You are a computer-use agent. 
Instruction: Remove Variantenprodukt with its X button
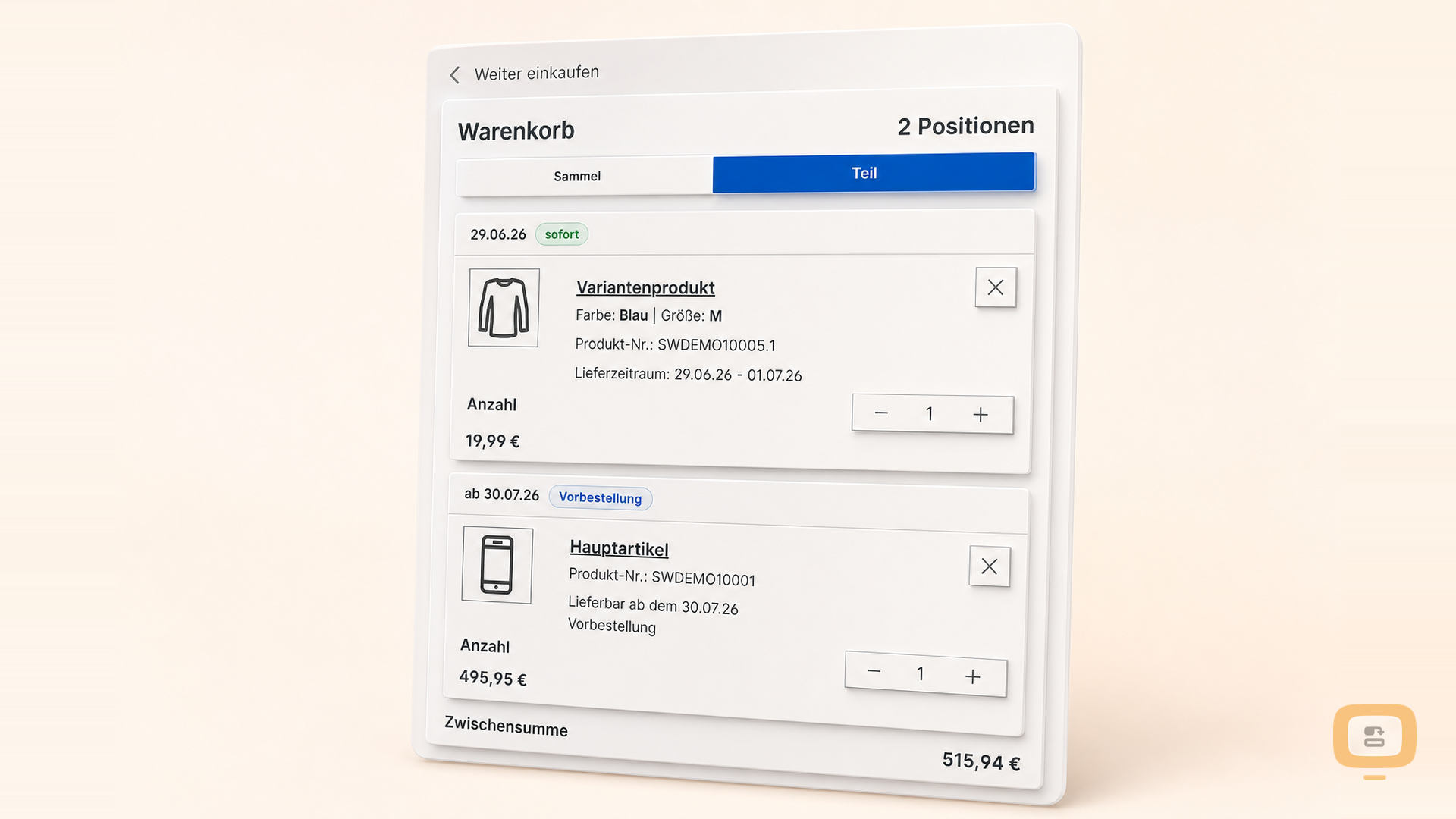(x=996, y=287)
